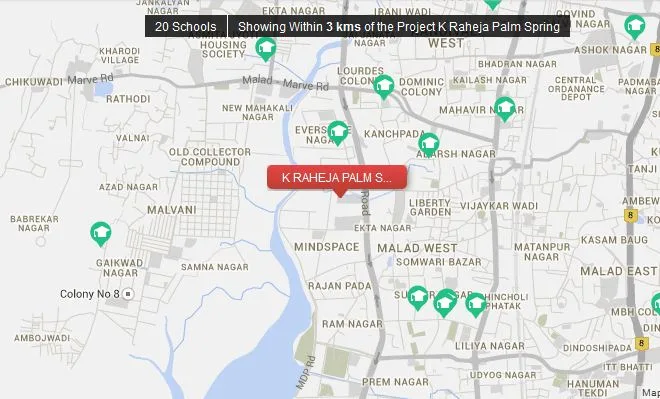Click the leftmost Sunder Nagar school pin
Image resolution: width=660 pixels, height=399 pixels.
418,298
